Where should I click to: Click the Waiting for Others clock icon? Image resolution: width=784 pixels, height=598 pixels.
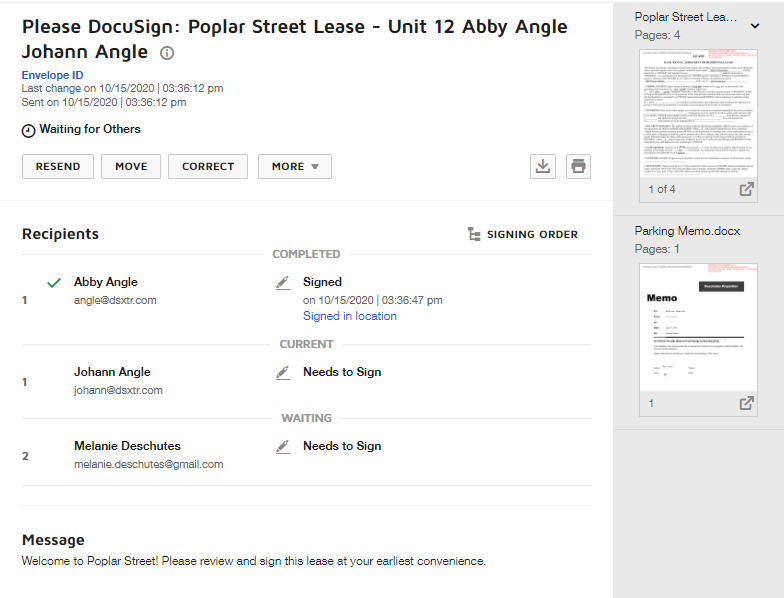[x=28, y=130]
